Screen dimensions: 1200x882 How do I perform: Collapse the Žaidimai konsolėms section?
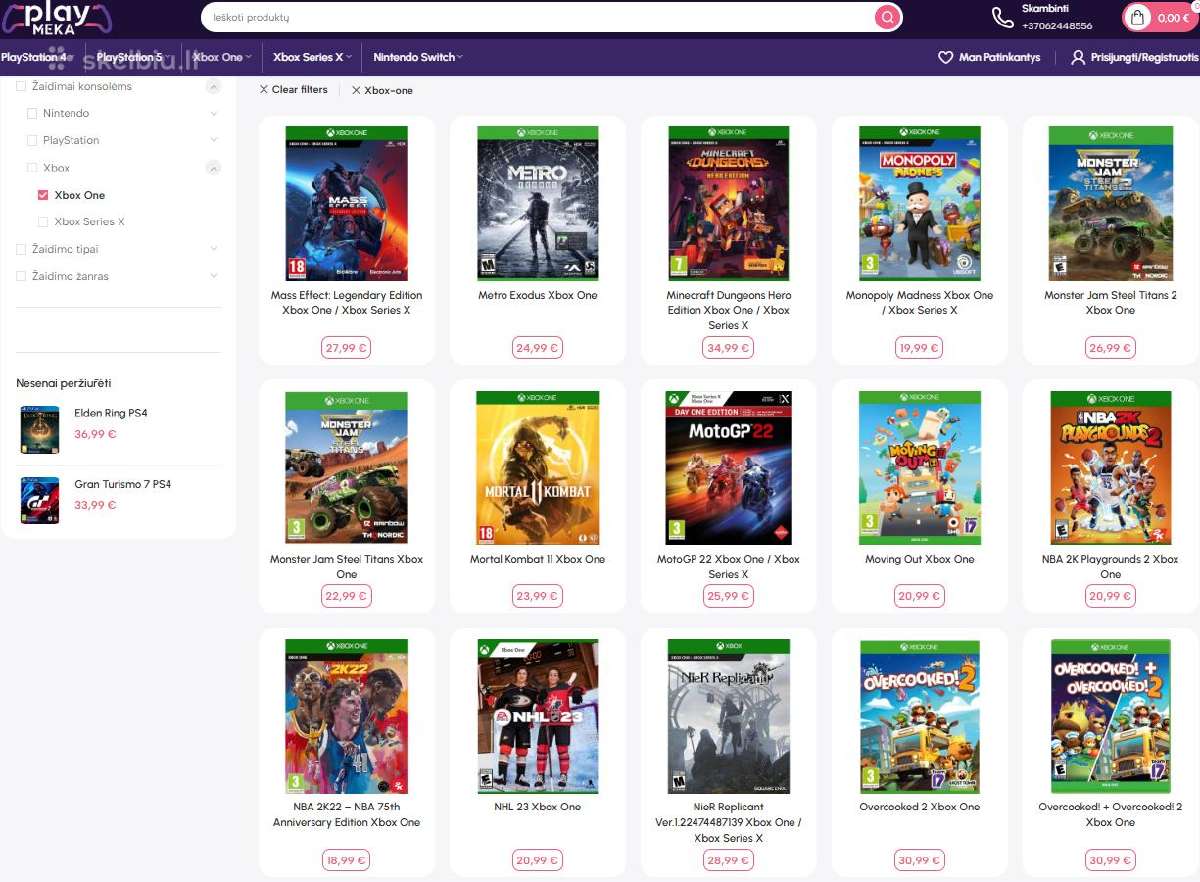click(x=213, y=87)
